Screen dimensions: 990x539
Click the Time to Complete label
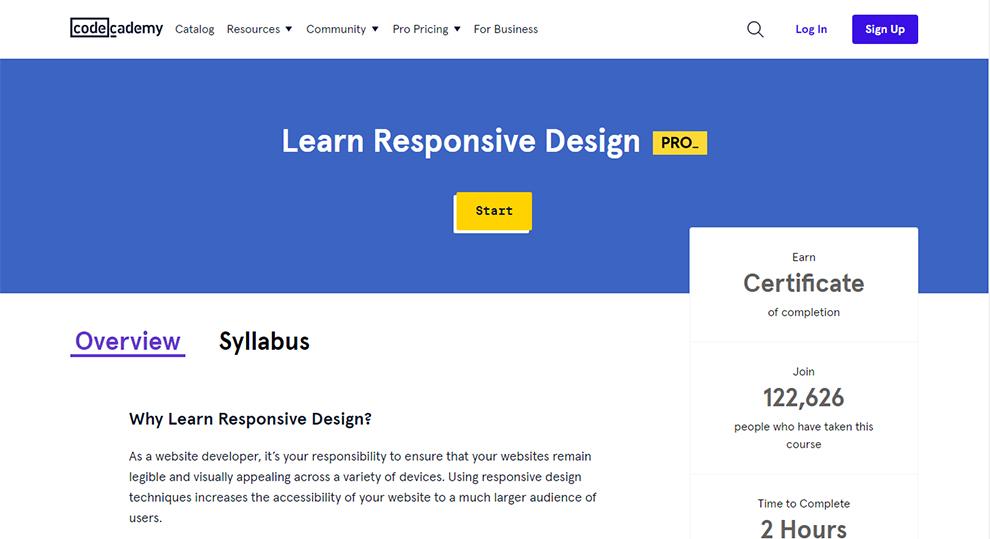(803, 504)
